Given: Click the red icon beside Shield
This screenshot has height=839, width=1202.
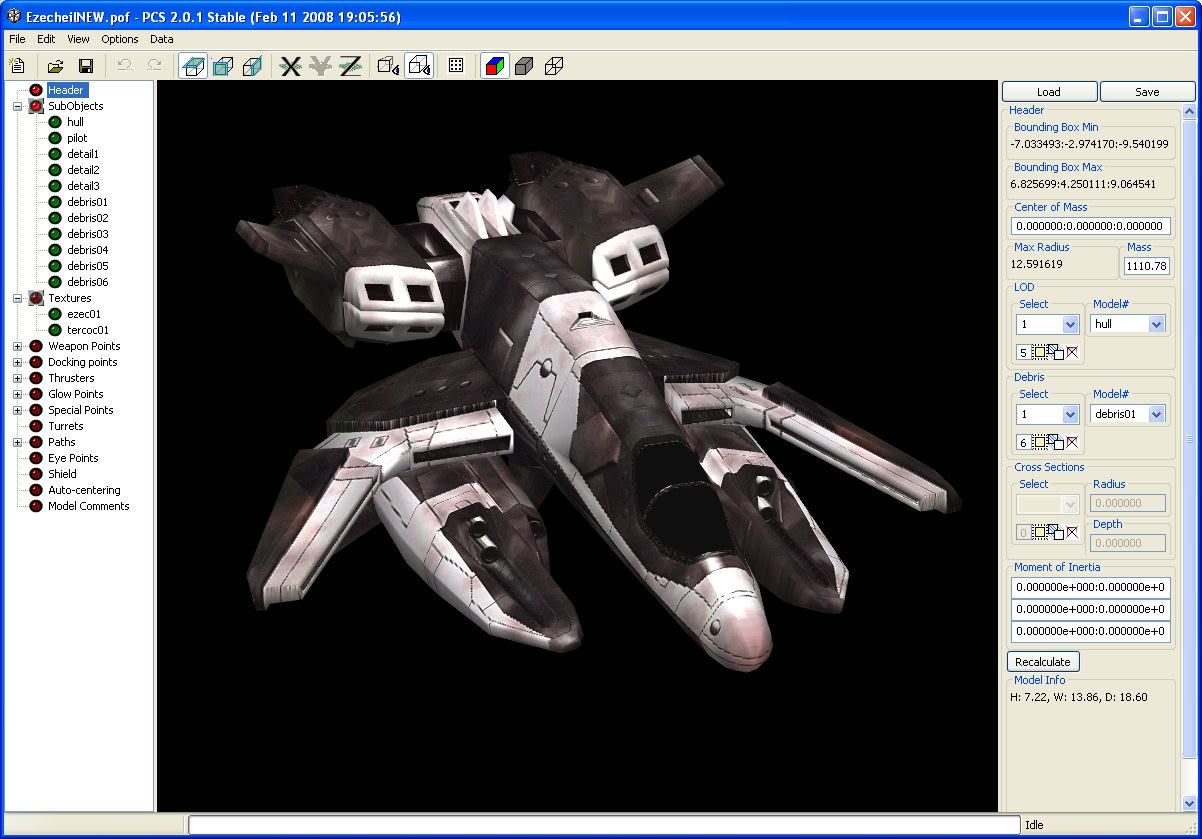Looking at the screenshot, I should pyautogui.click(x=36, y=474).
